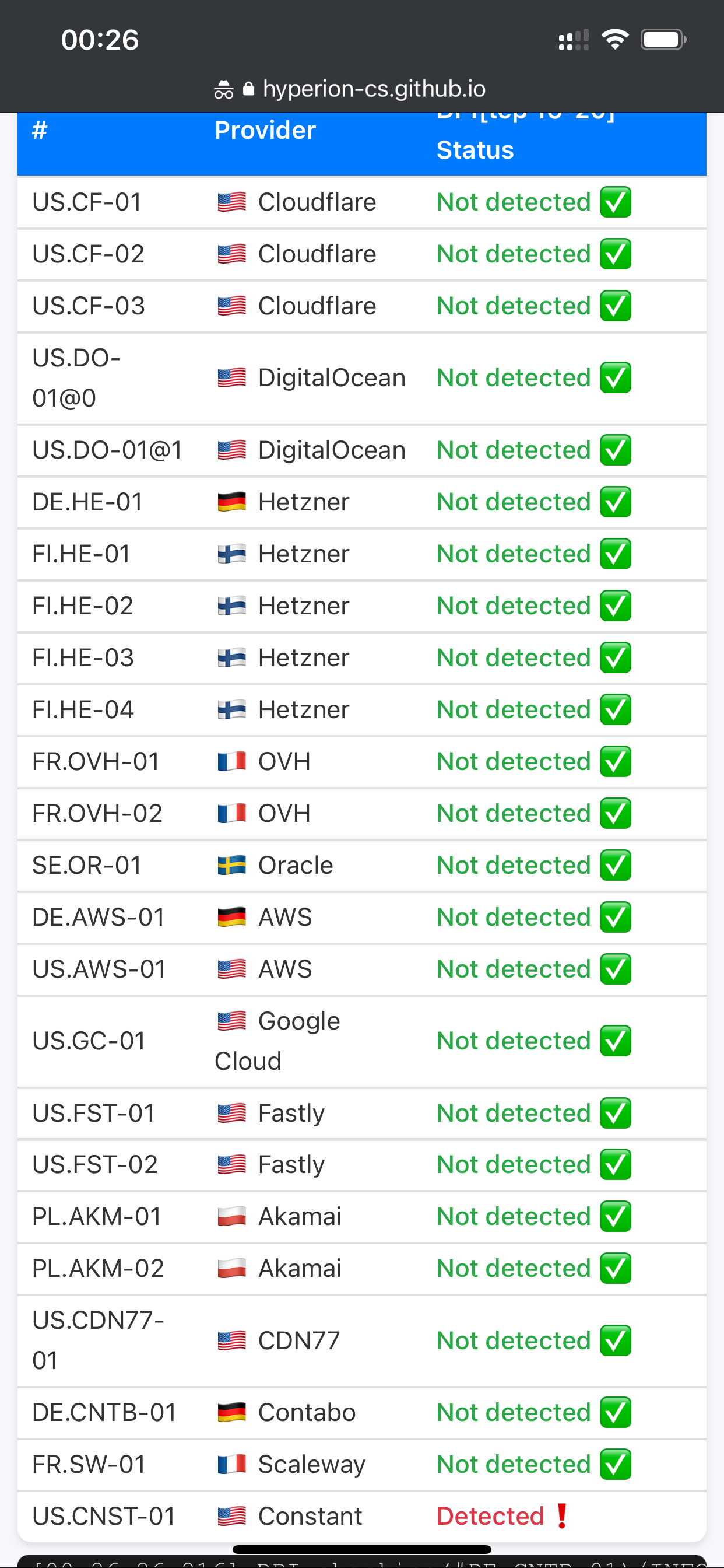Tap the US.GC-01 row identifier
The height and width of the screenshot is (1568, 724).
89,1041
